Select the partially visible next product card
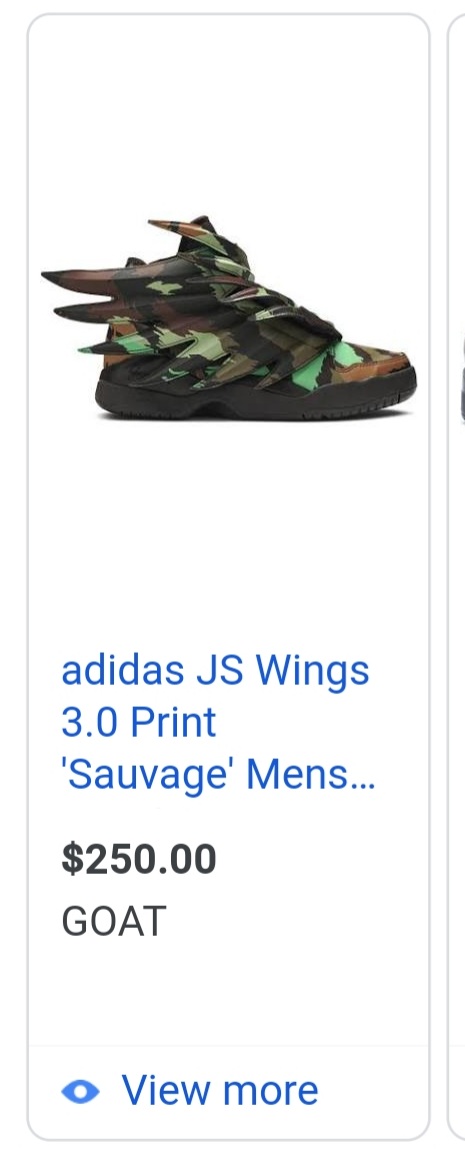The height and width of the screenshot is (1155, 465). point(457,577)
